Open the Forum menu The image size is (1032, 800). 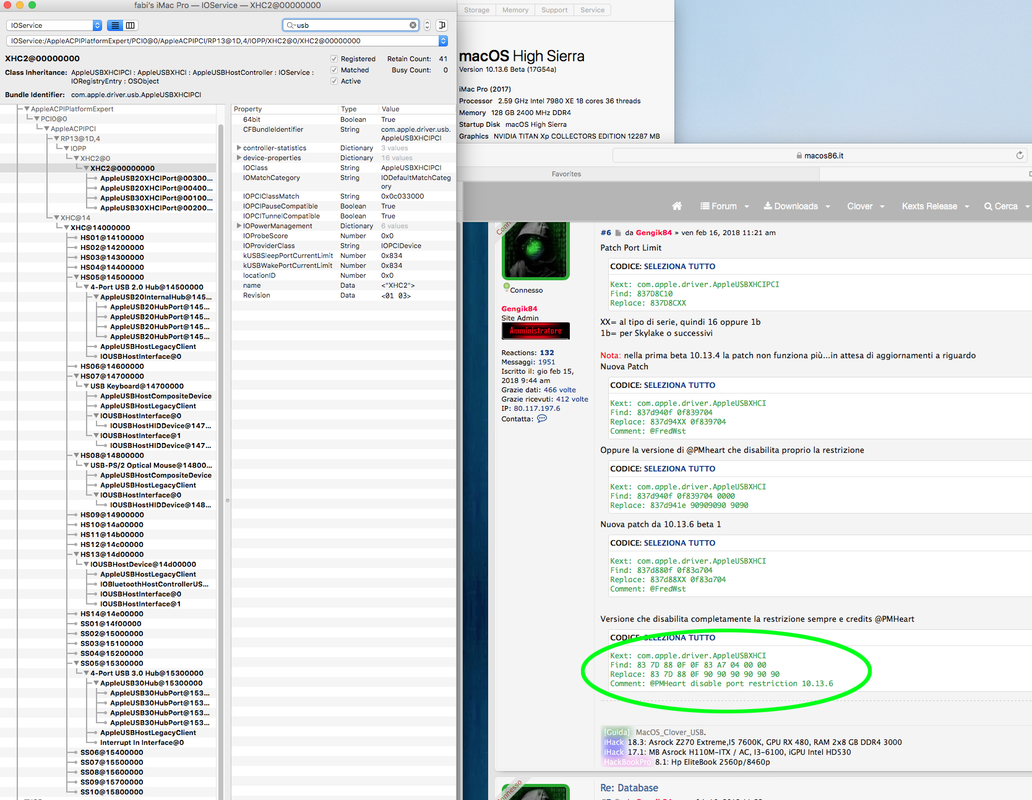[725, 206]
